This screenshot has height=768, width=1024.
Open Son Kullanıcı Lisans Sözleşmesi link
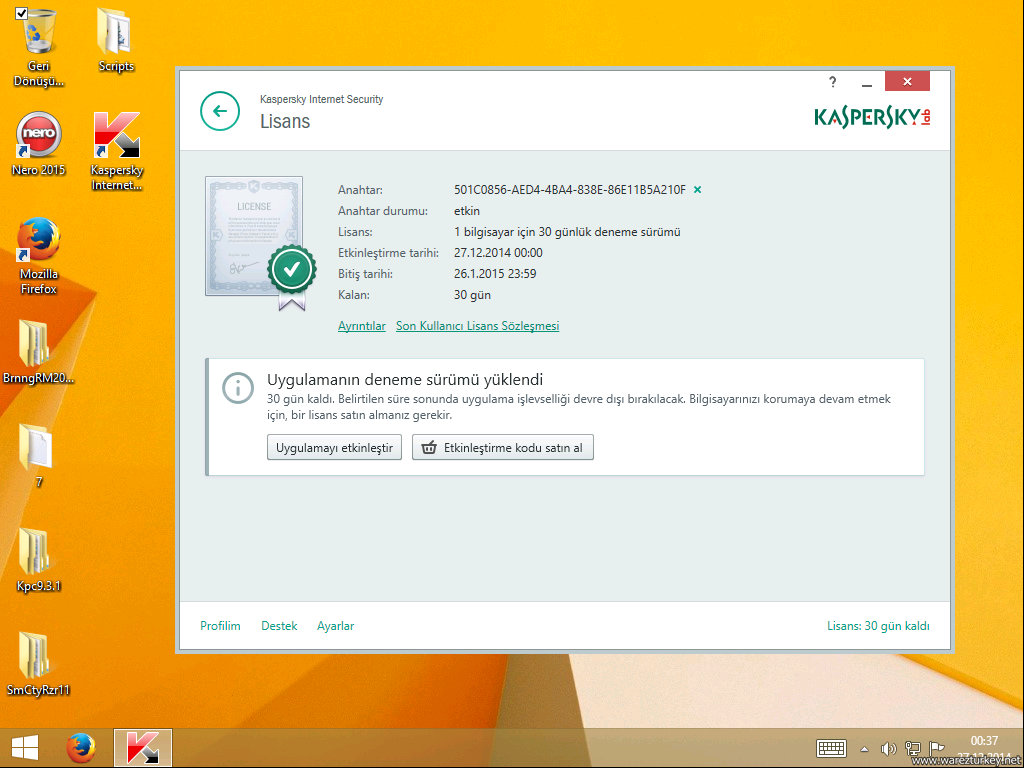[x=477, y=326]
